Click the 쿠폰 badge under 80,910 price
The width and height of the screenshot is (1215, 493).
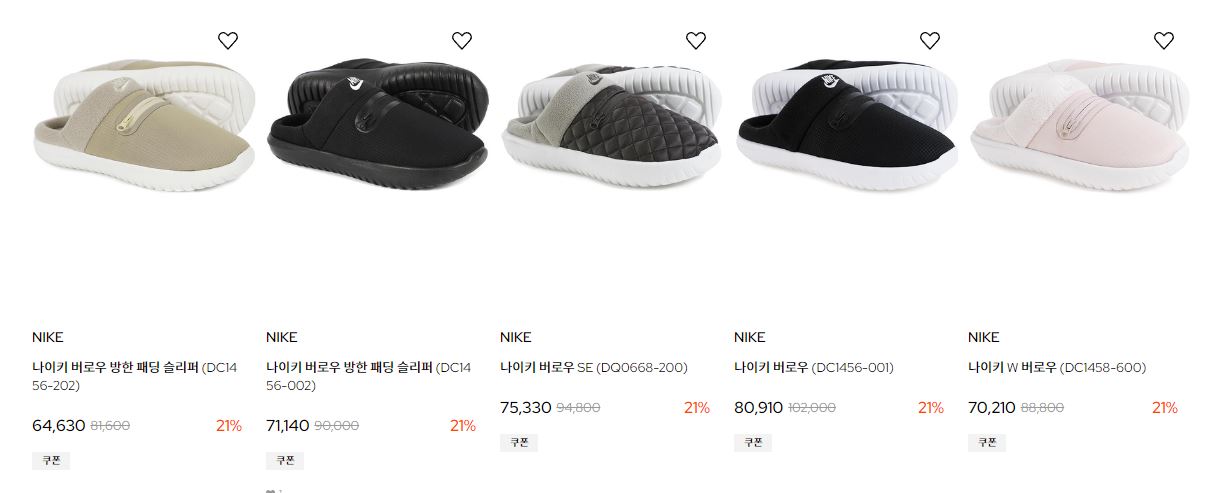click(x=753, y=442)
